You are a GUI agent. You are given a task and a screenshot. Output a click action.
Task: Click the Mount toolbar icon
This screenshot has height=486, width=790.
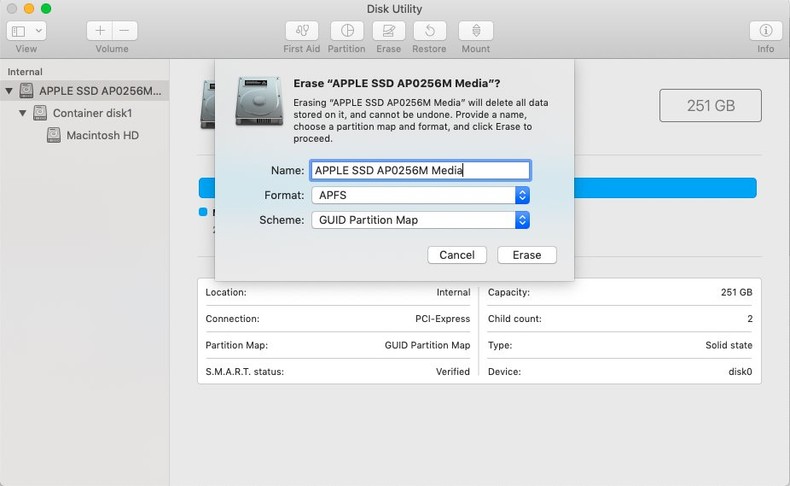pyautogui.click(x=475, y=31)
